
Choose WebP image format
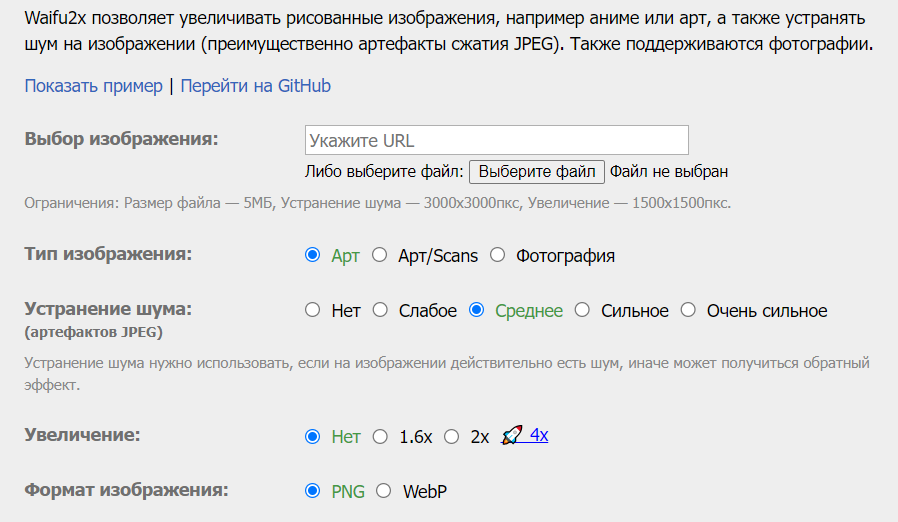coord(384,491)
